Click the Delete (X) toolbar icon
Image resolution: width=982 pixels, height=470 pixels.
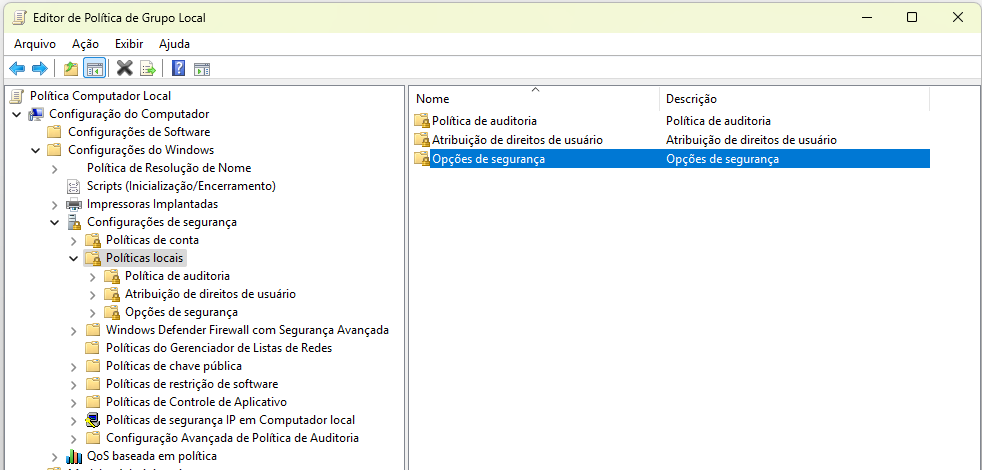pos(125,68)
